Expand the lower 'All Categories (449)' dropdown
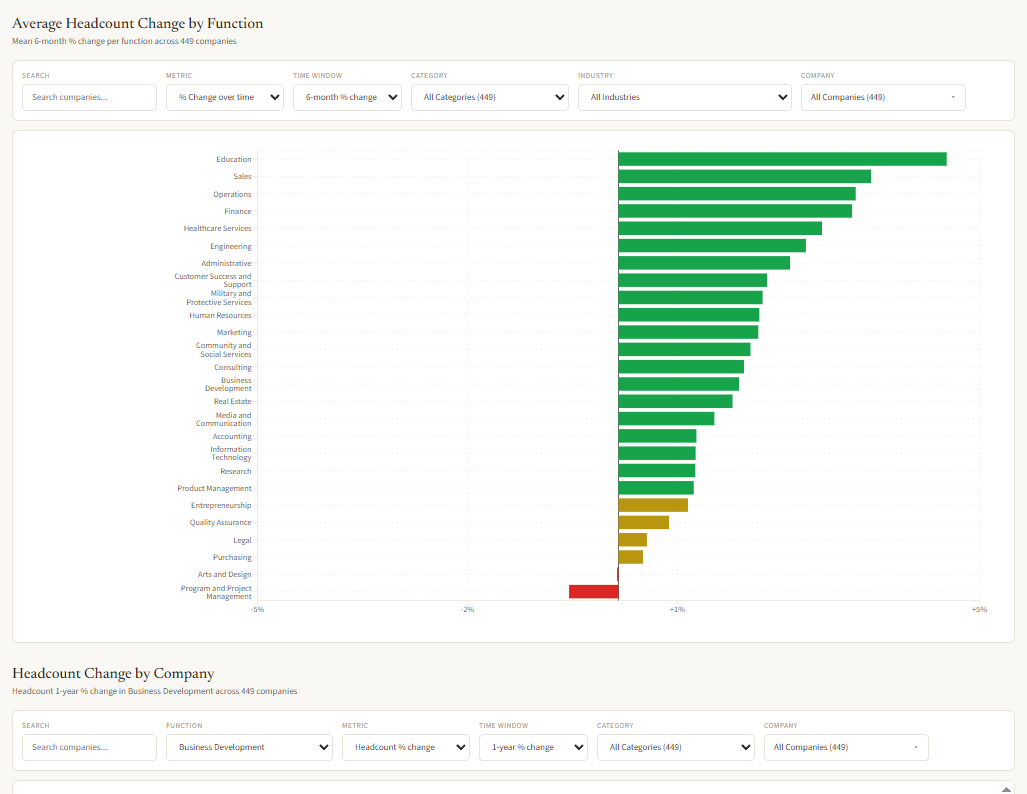 (x=675, y=747)
